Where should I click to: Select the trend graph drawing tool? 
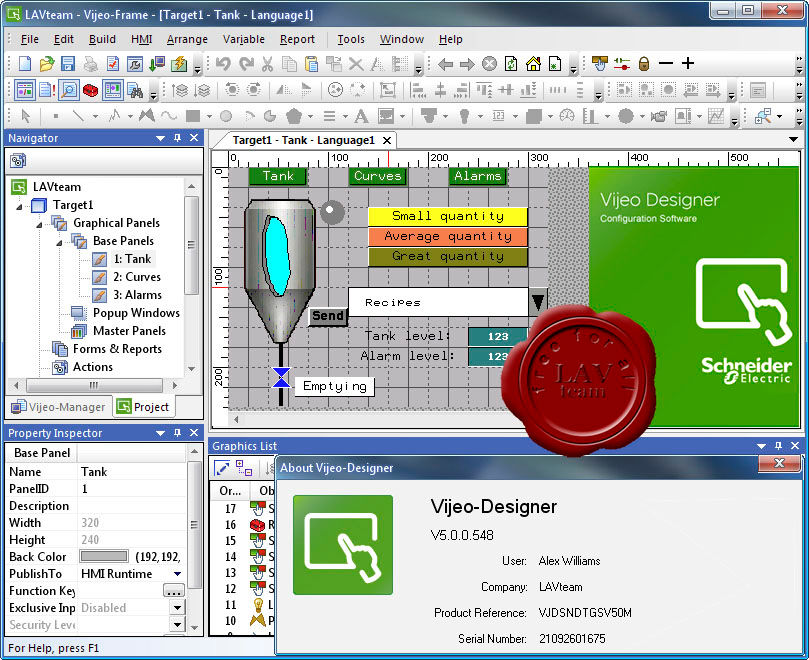(716, 116)
